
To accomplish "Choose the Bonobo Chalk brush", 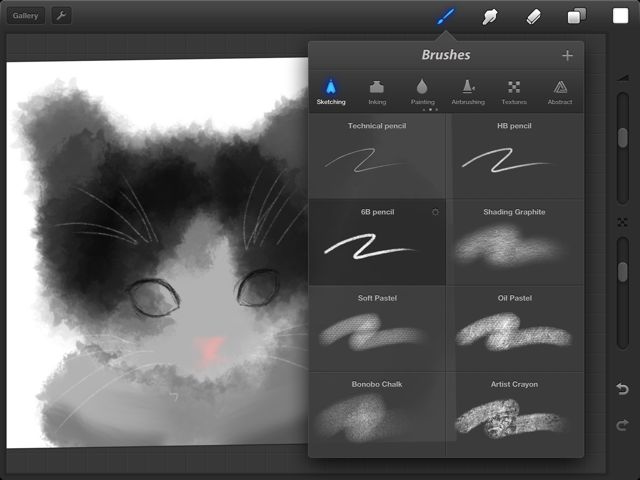I will (377, 413).
